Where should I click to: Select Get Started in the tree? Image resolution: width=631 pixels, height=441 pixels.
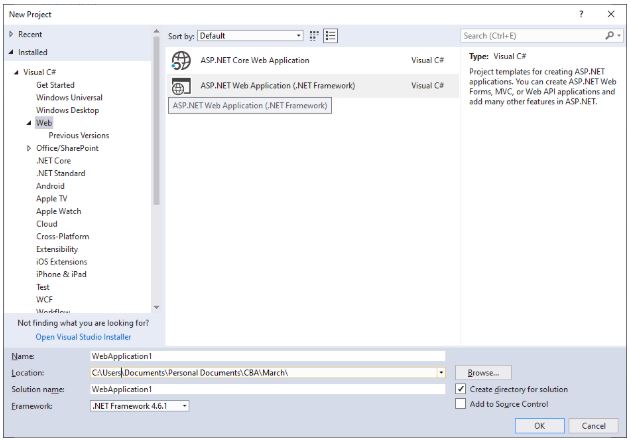[55, 85]
